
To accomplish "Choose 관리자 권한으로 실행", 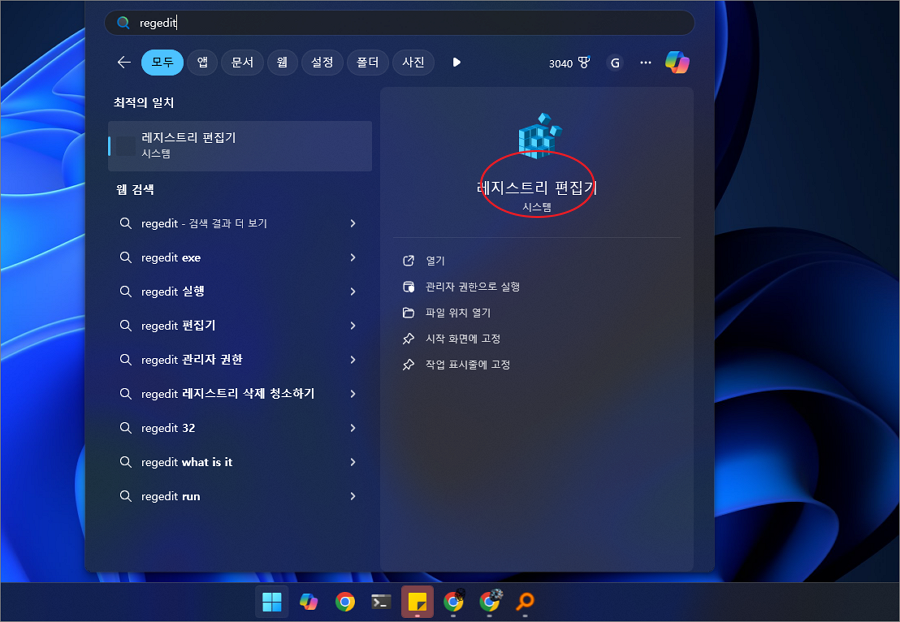I will tap(472, 287).
